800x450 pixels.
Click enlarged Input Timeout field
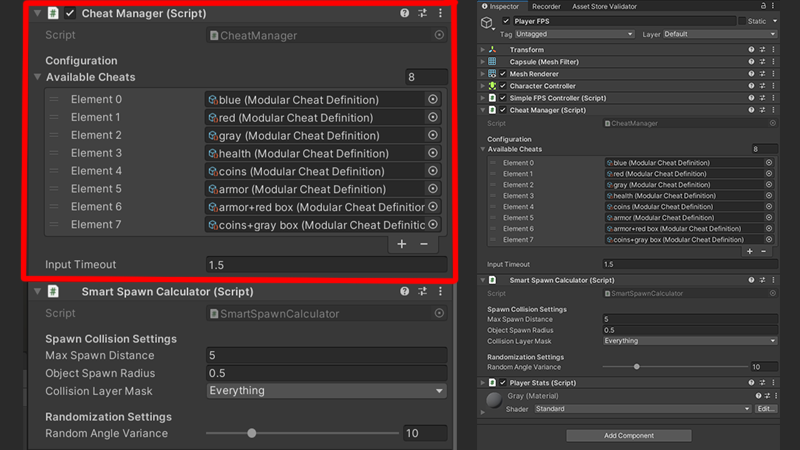click(x=327, y=265)
